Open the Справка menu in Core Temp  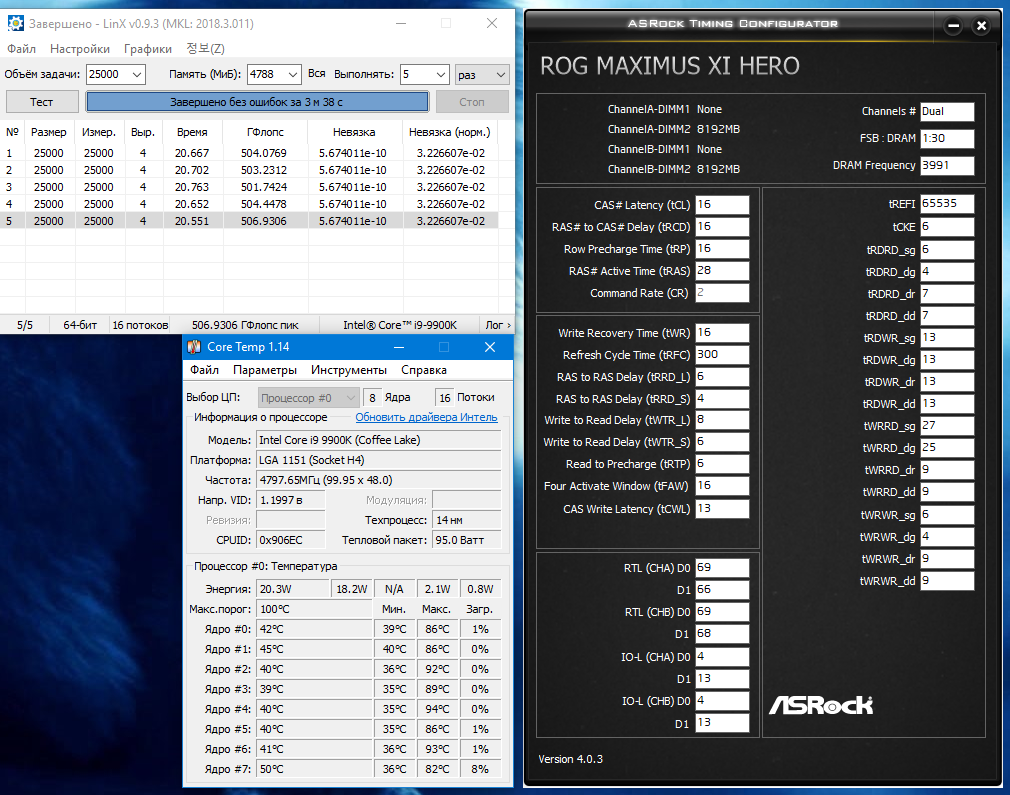pyautogui.click(x=424, y=370)
